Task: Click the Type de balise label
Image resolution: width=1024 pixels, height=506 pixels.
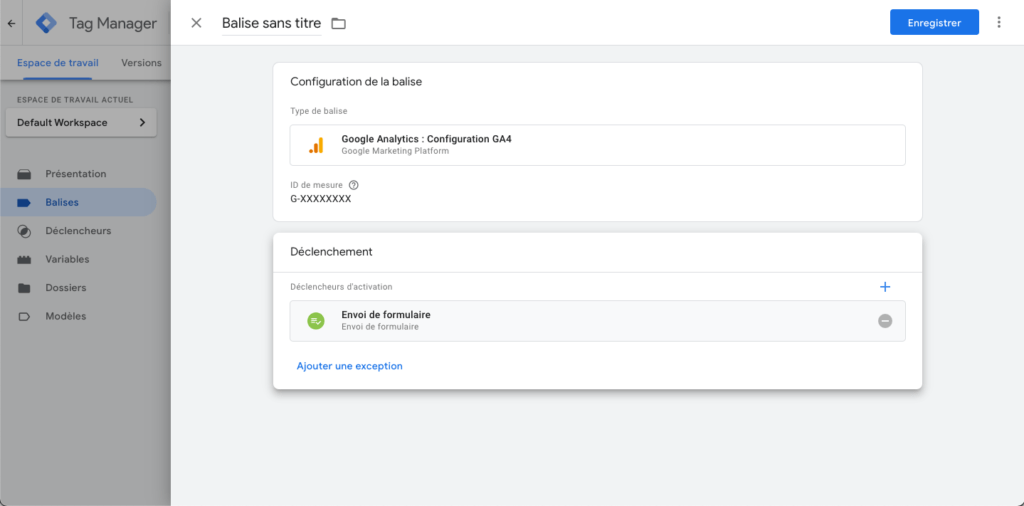Action: coord(319,111)
